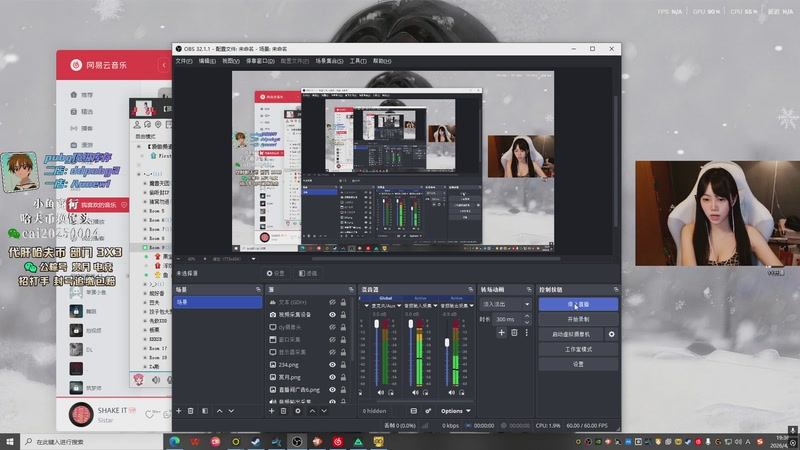This screenshot has width=800, height=450.
Task: Open the 文件(F) menu in OBS
Action: tap(184, 61)
